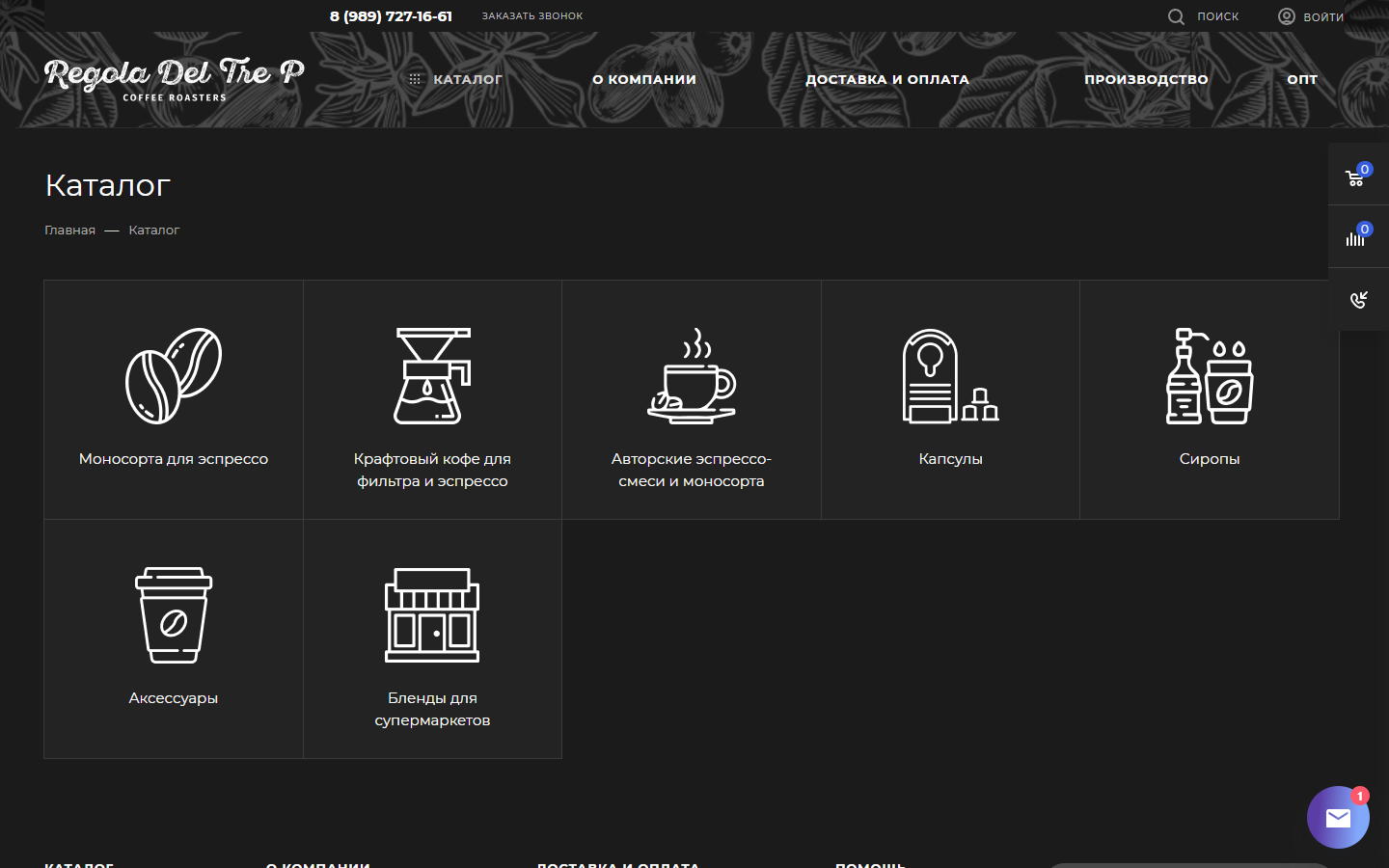Open the Производство menu item

point(1146,79)
